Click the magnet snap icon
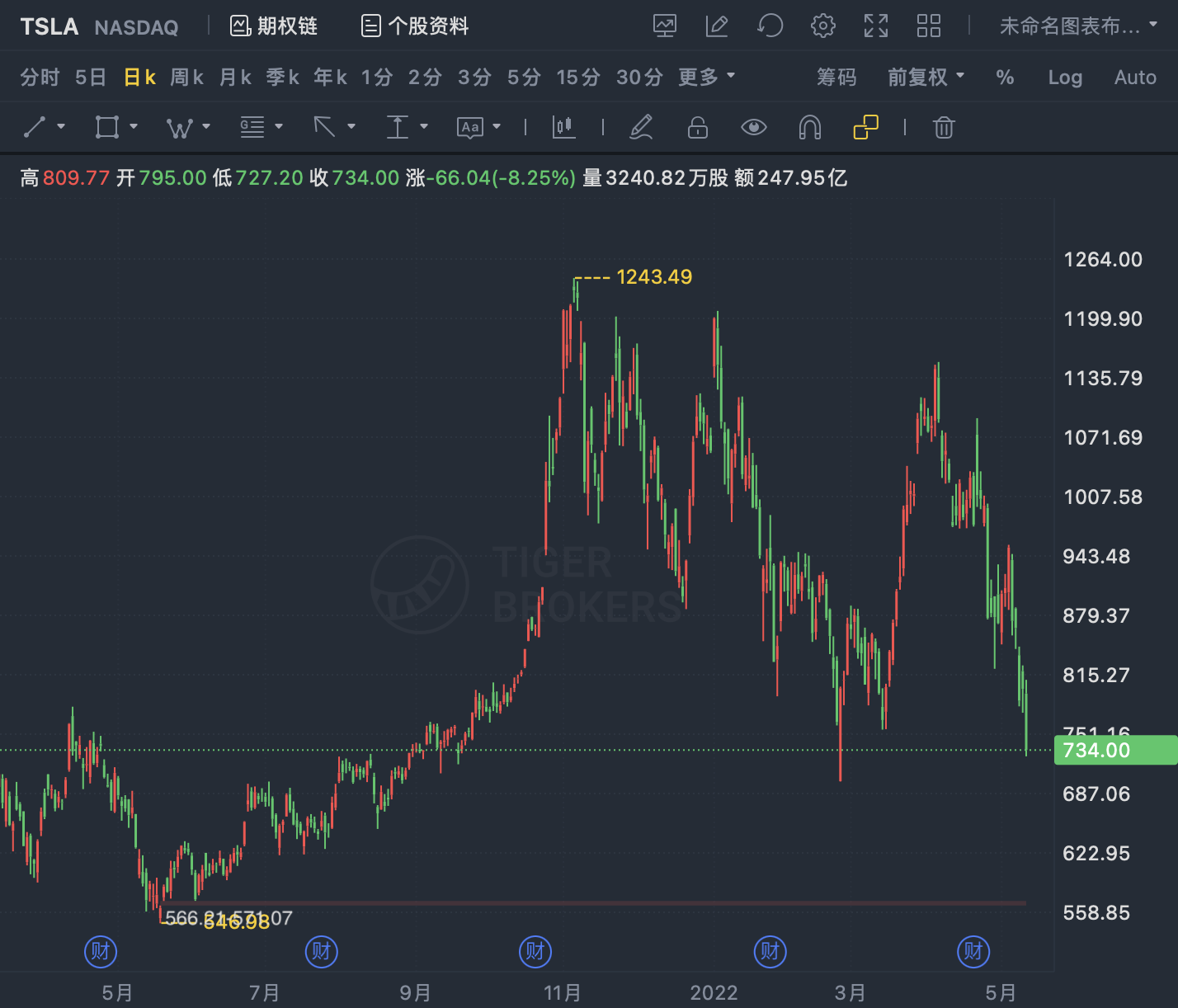The width and height of the screenshot is (1178, 1008). coord(810,127)
